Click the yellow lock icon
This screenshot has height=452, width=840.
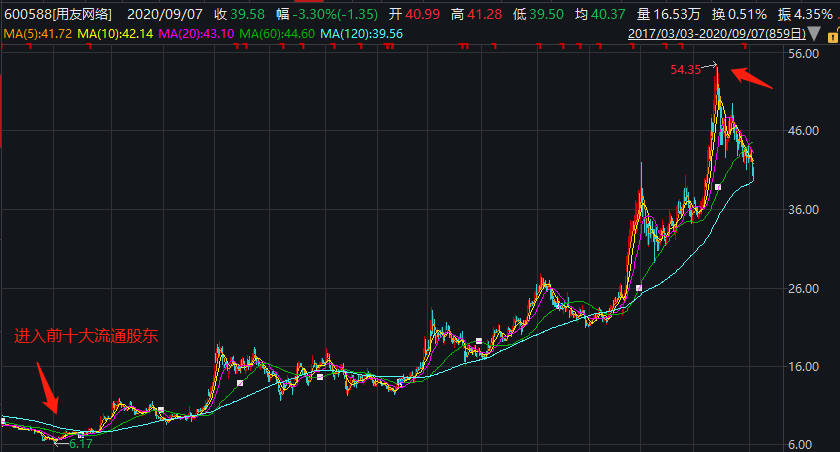point(834,36)
